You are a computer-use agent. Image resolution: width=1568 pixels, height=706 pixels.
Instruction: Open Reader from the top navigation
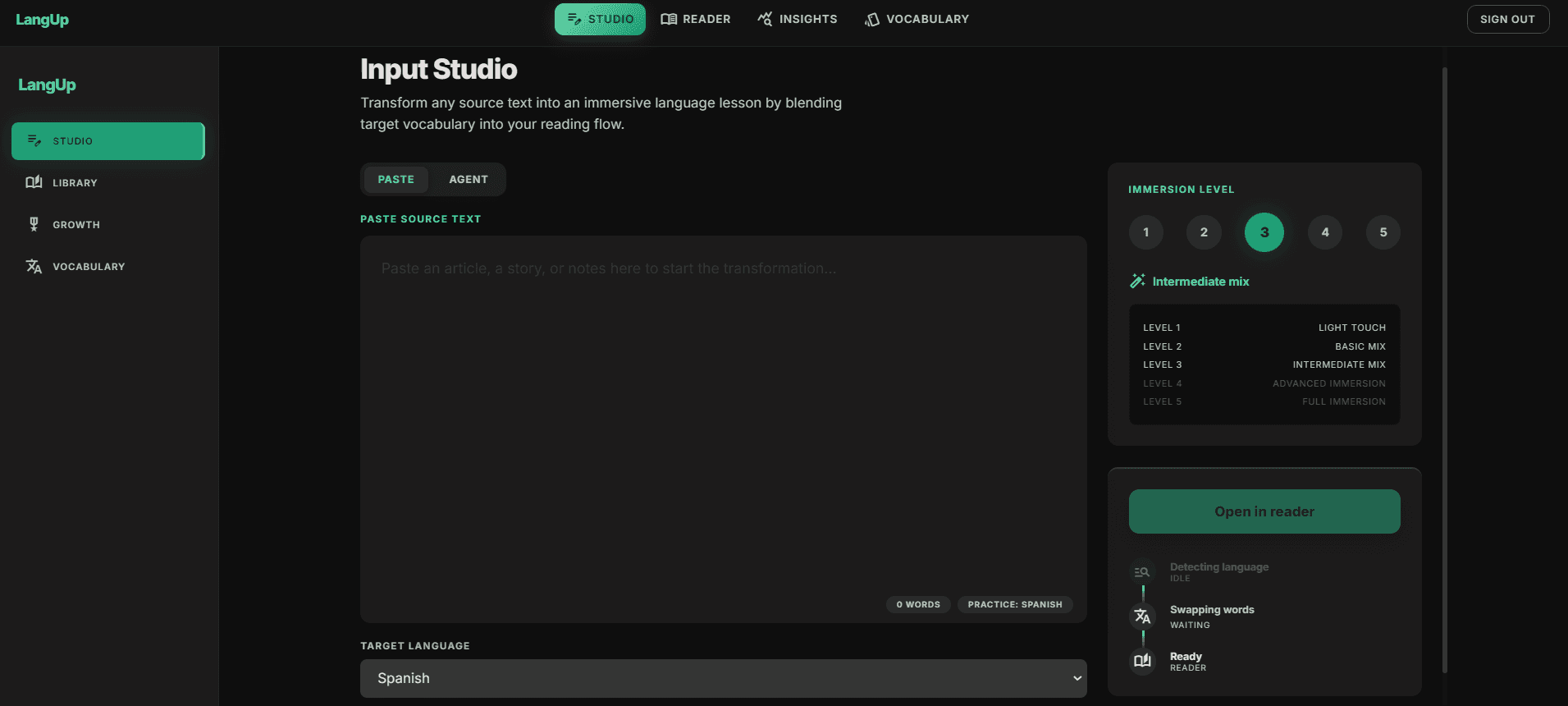[696, 19]
